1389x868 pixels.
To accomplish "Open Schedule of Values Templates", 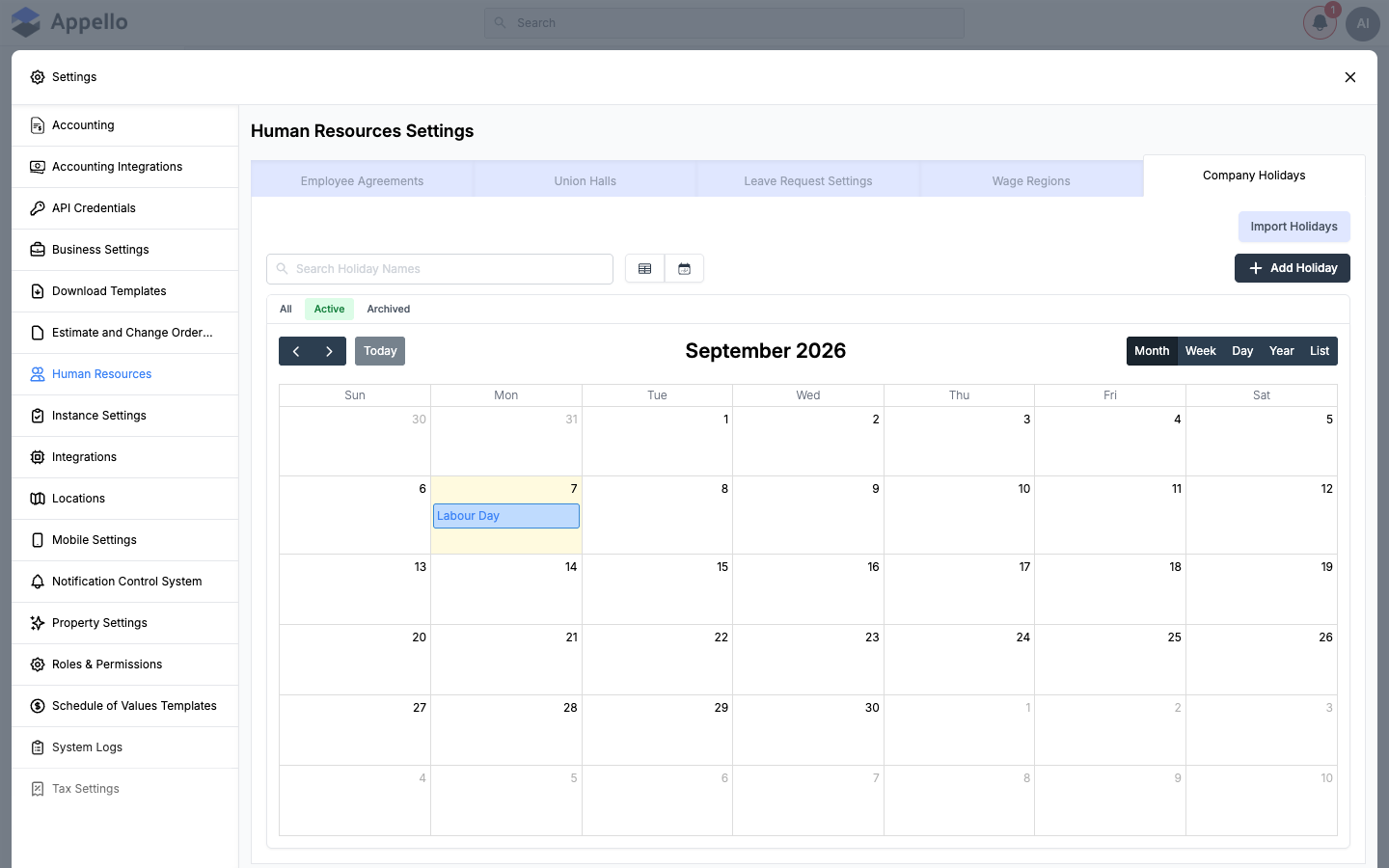I will coord(124,706).
